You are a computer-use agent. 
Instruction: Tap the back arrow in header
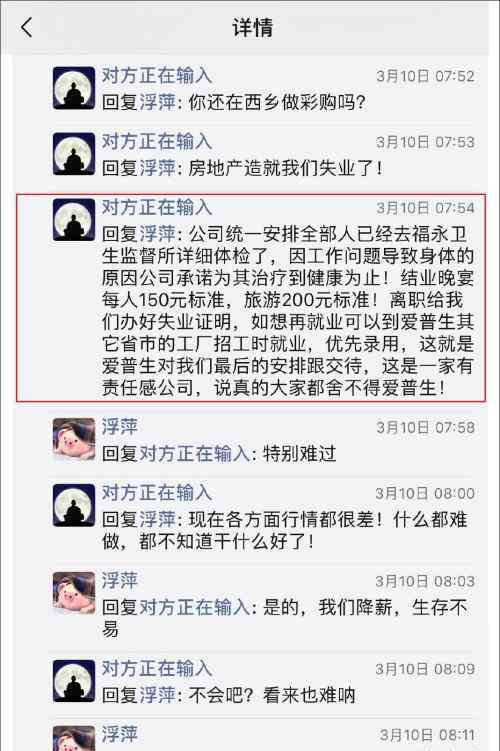[27, 27]
